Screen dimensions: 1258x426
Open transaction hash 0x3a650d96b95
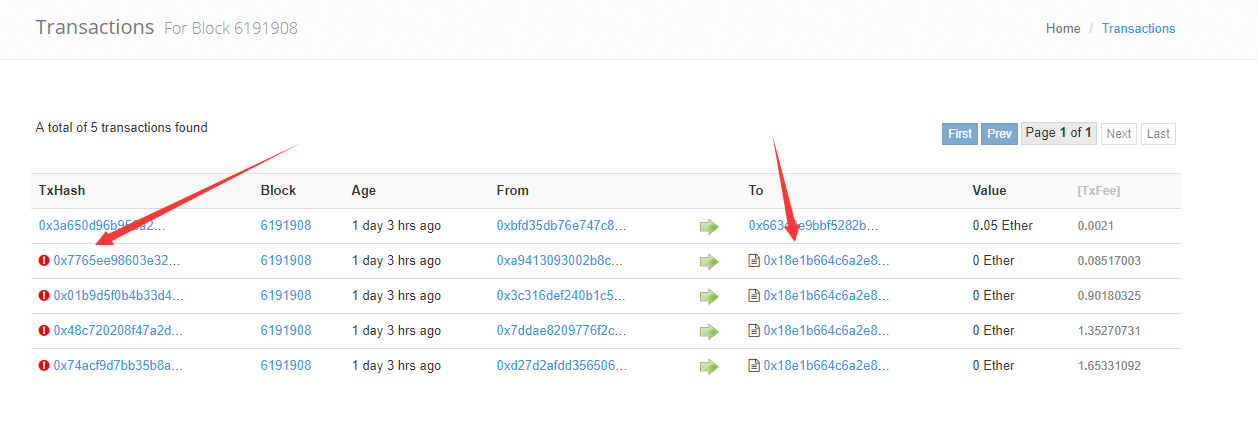coord(102,226)
